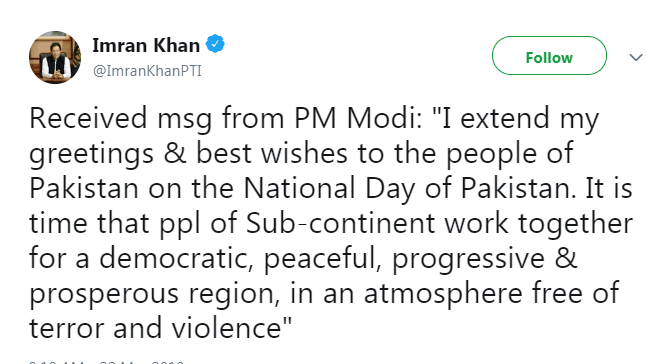Click the phrase "best wishes" in tweet
Image resolution: width=672 pixels, height=364 pixels.
(x=272, y=153)
